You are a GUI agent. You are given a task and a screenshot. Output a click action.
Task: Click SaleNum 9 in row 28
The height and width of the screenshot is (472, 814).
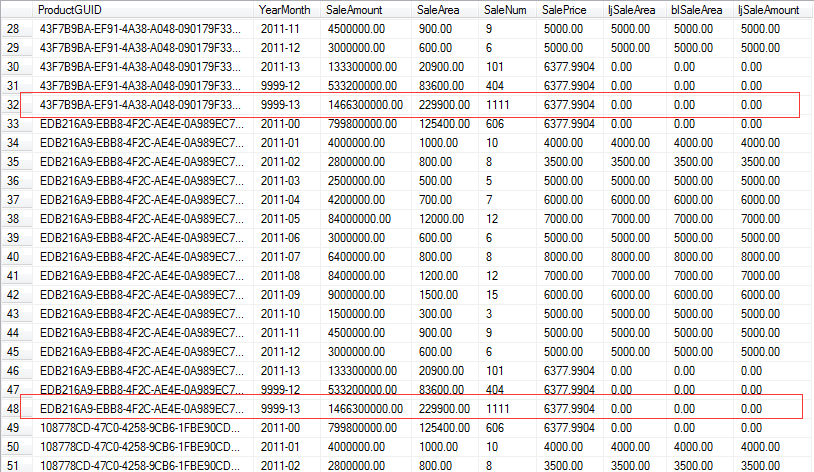tap(489, 29)
